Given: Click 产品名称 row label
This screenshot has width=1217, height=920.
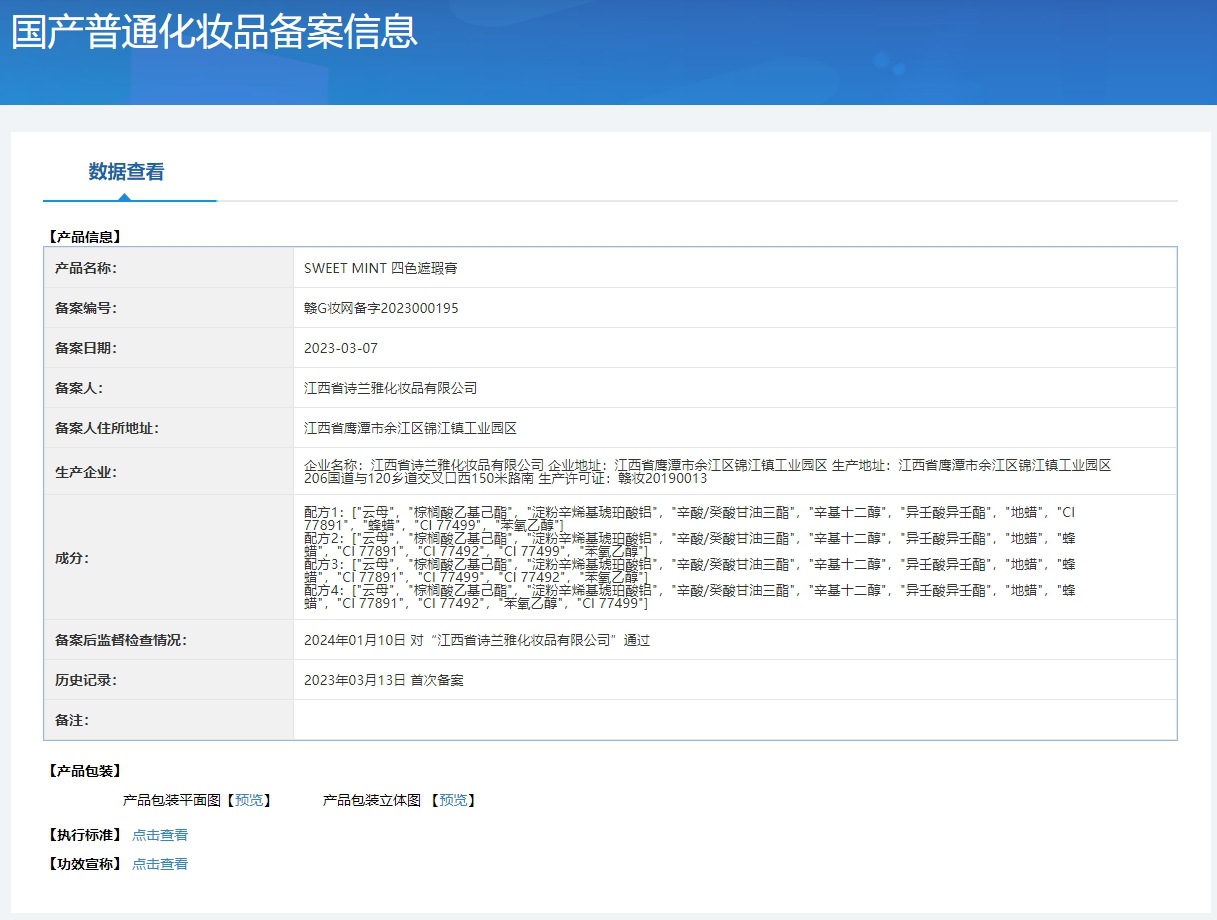Looking at the screenshot, I should (86, 268).
